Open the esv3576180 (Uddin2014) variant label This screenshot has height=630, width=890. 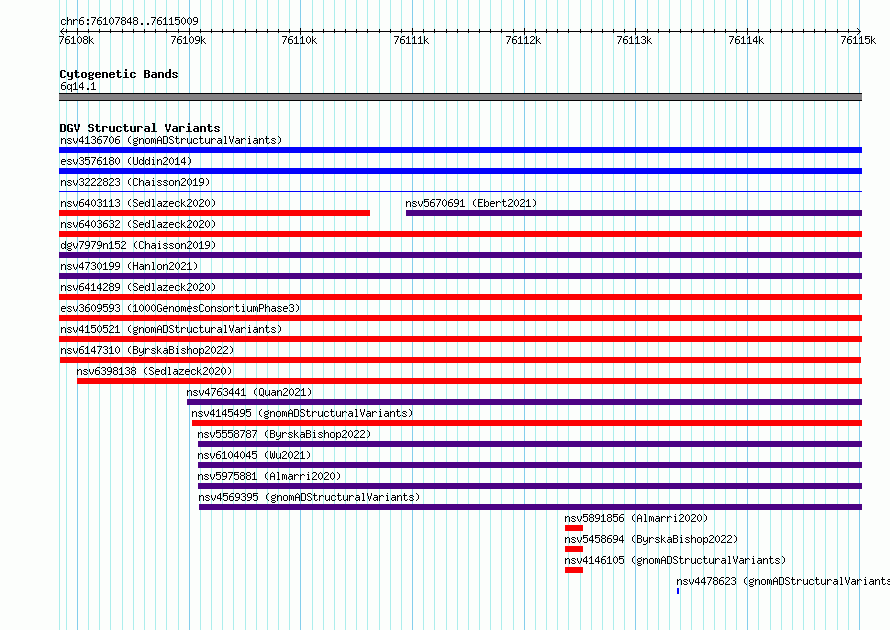coord(126,161)
